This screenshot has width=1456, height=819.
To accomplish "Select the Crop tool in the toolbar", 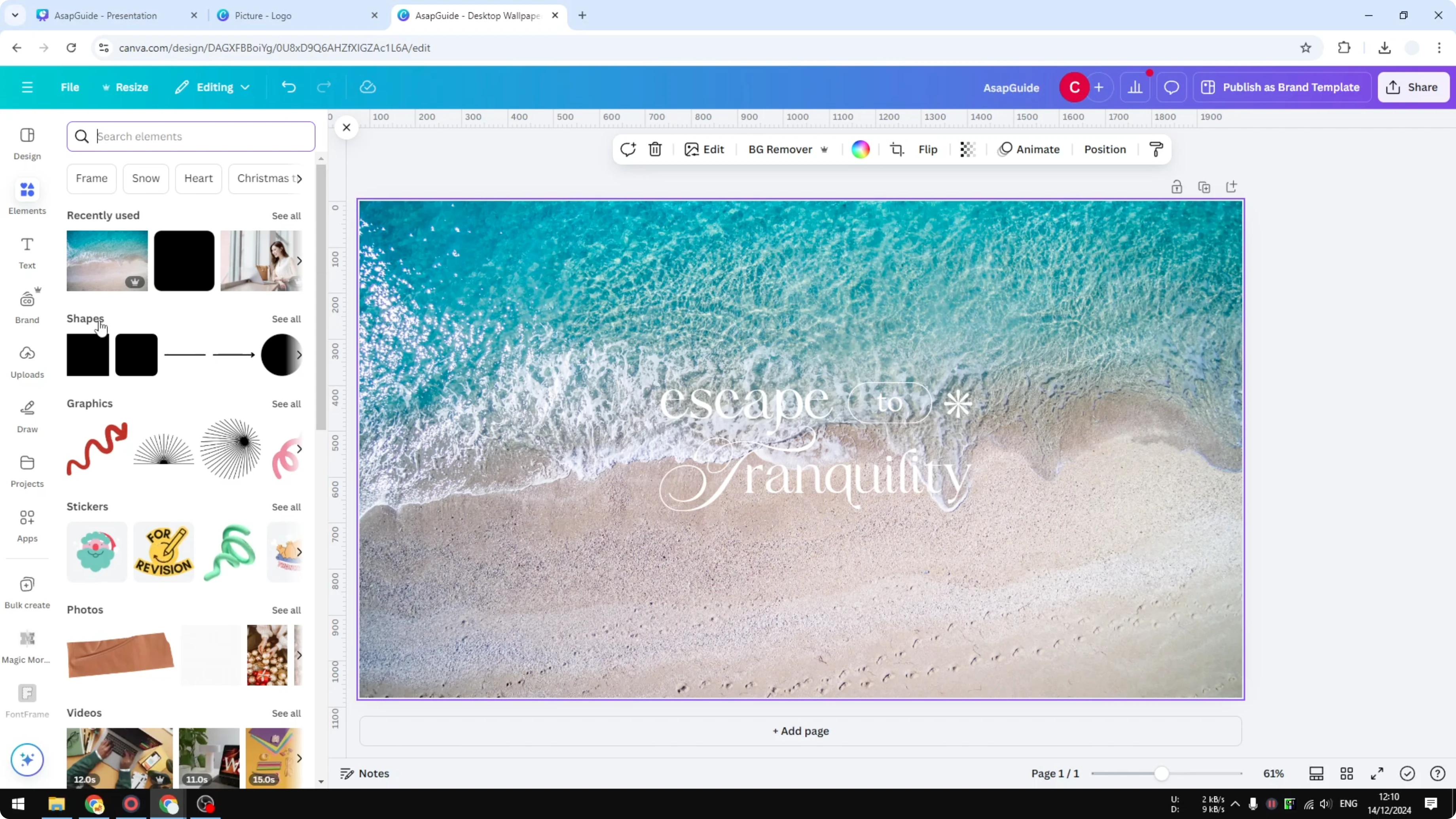I will coord(898,149).
